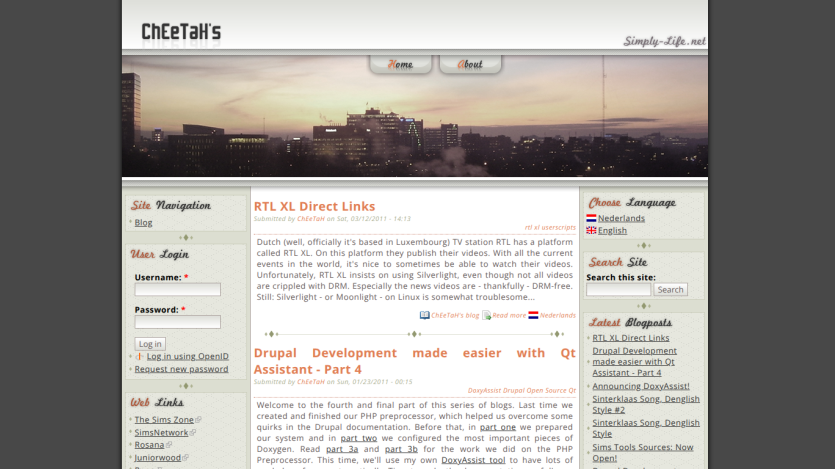Click the external link icon after Rosana
835x469 pixels.
(x=168, y=445)
